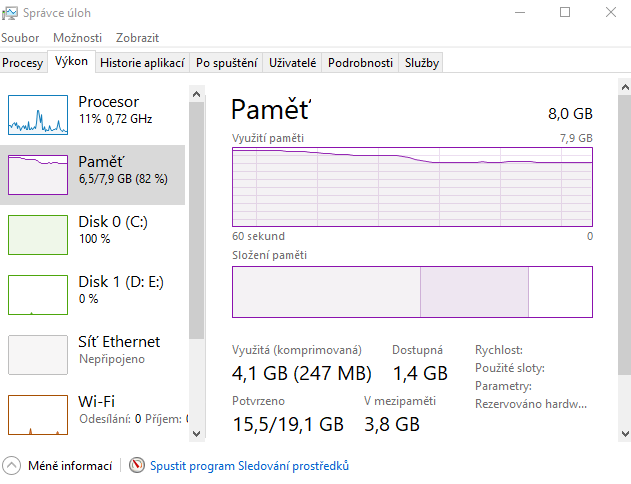Open the Soubor menu
This screenshot has width=631, height=484.
pos(20,37)
